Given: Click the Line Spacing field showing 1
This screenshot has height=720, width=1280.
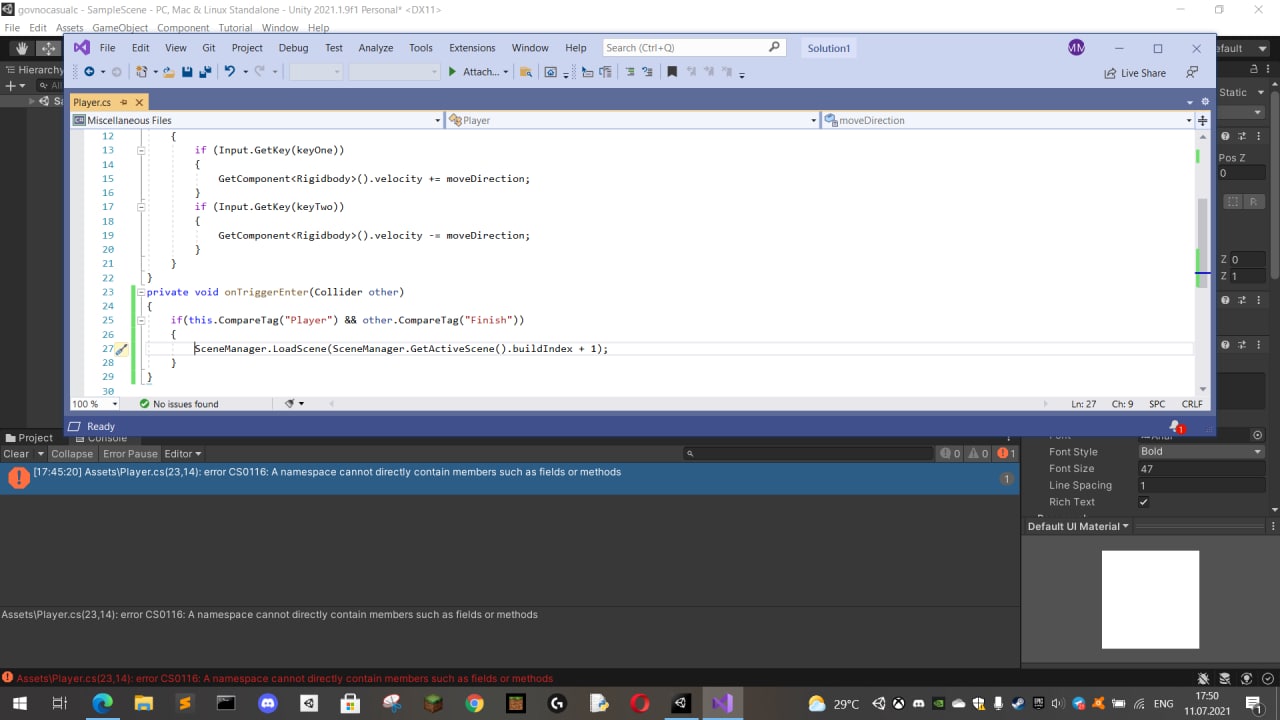Looking at the screenshot, I should 1201,485.
